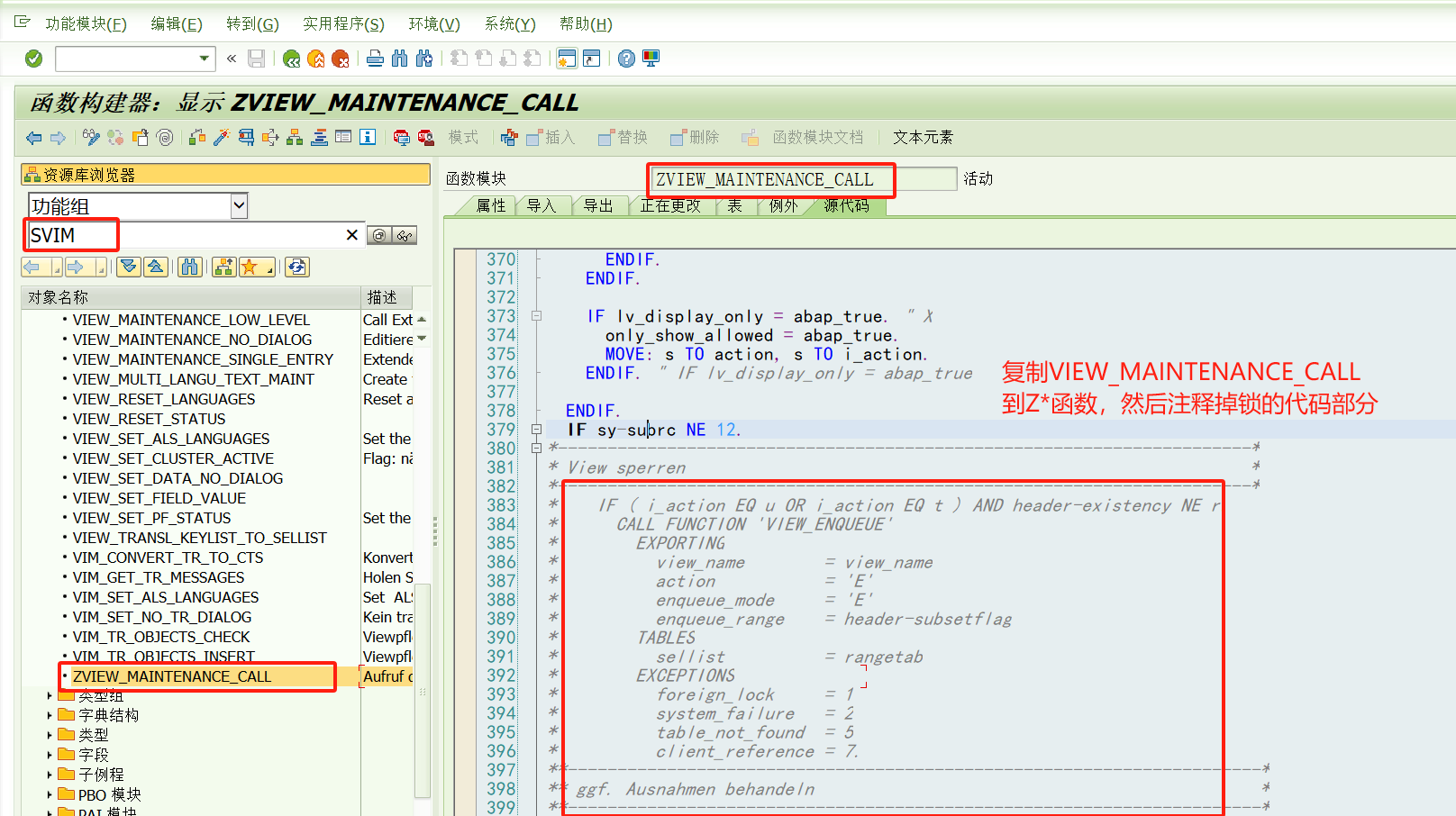Image resolution: width=1456 pixels, height=816 pixels.
Task: Click the Expand All Nodes icon in browser
Action: pos(129,267)
